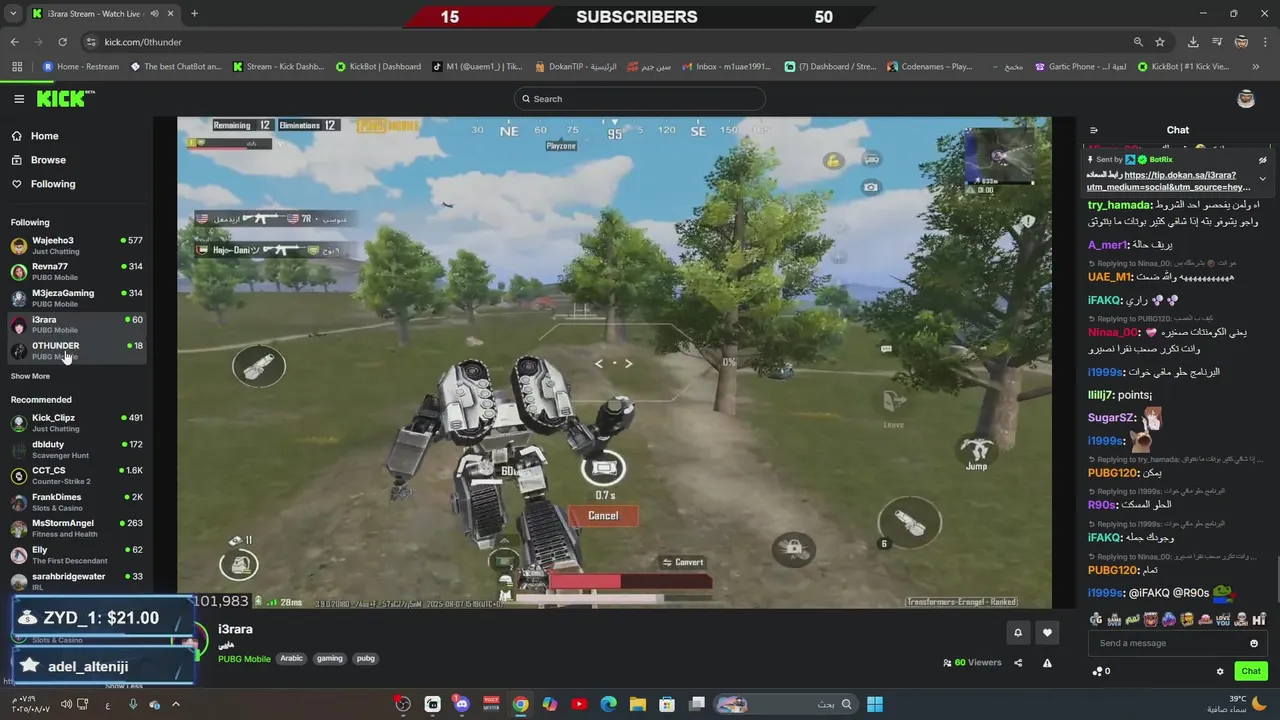Open Kick_Clipz recommended channel
Screen dimensions: 1280x720
tap(76, 422)
